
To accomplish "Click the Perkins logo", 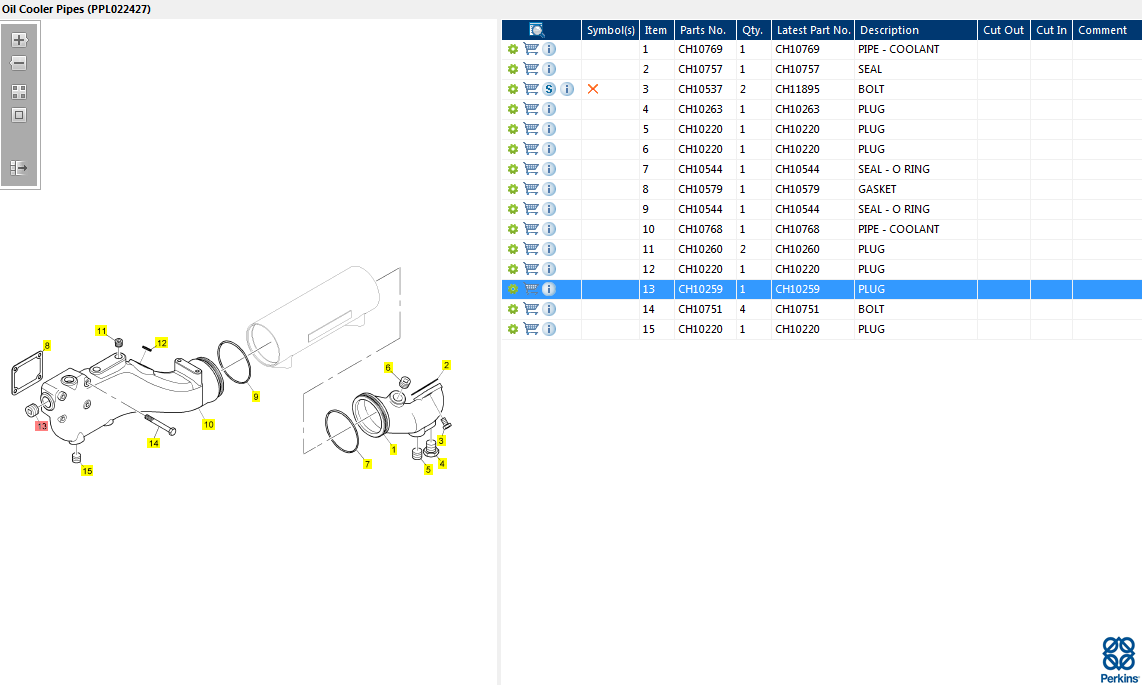I will coord(1119,660).
